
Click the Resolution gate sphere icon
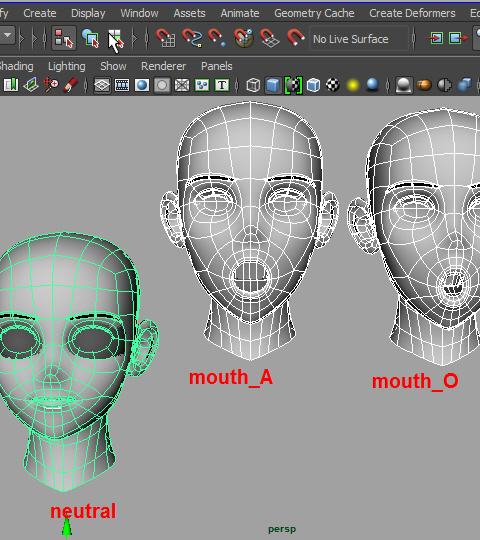(x=142, y=85)
